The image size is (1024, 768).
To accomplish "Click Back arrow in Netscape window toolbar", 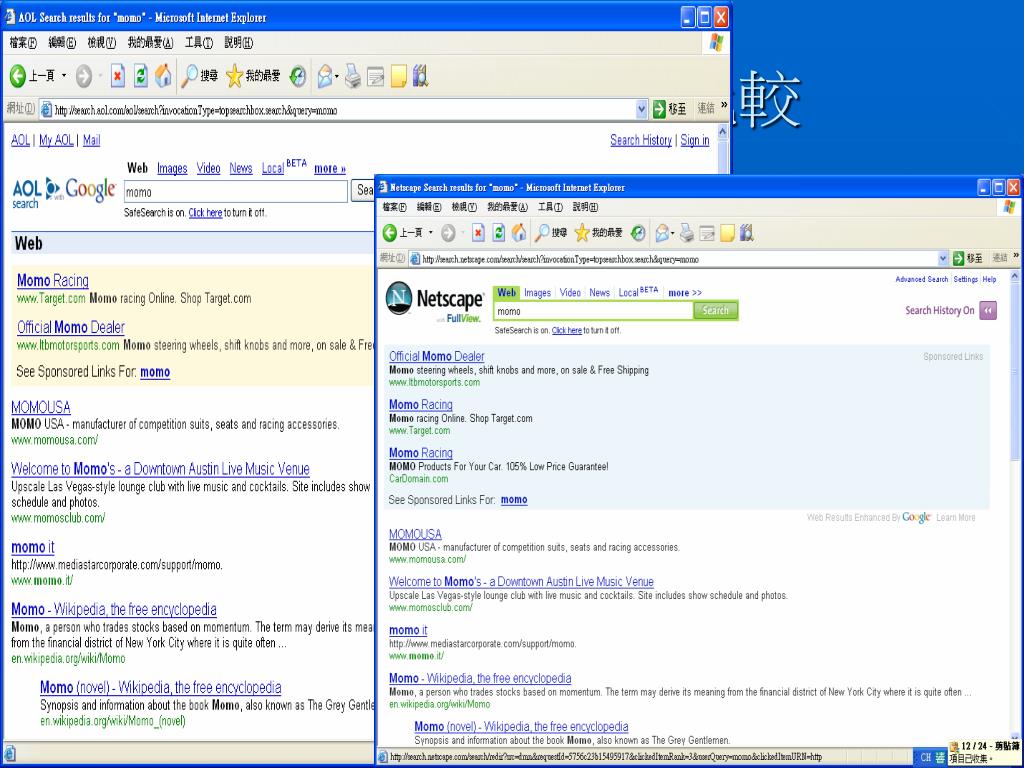I will (x=390, y=232).
